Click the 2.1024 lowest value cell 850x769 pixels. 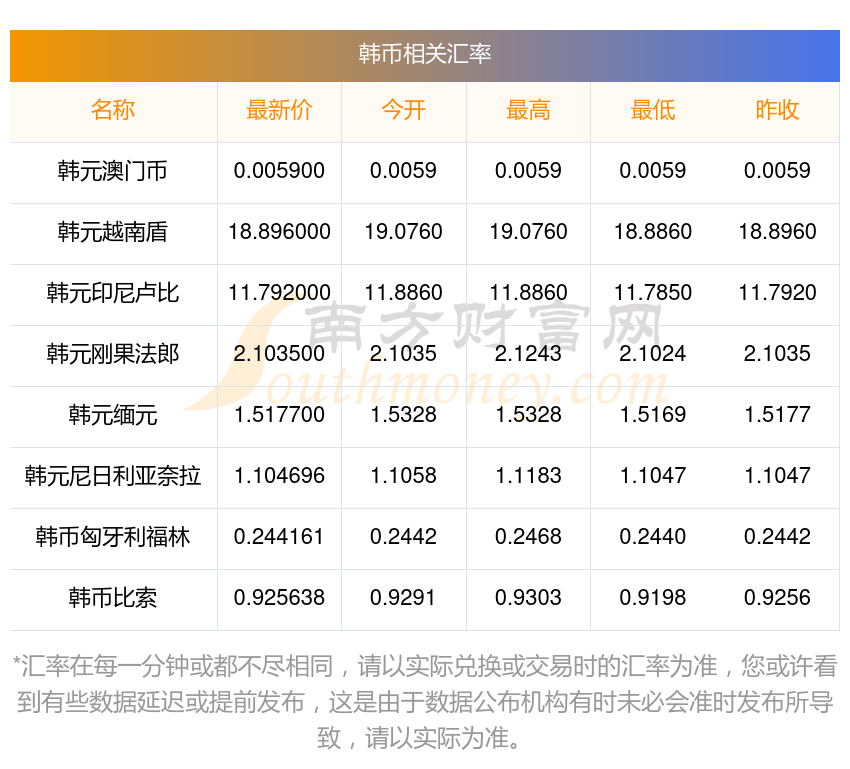pyautogui.click(x=653, y=354)
